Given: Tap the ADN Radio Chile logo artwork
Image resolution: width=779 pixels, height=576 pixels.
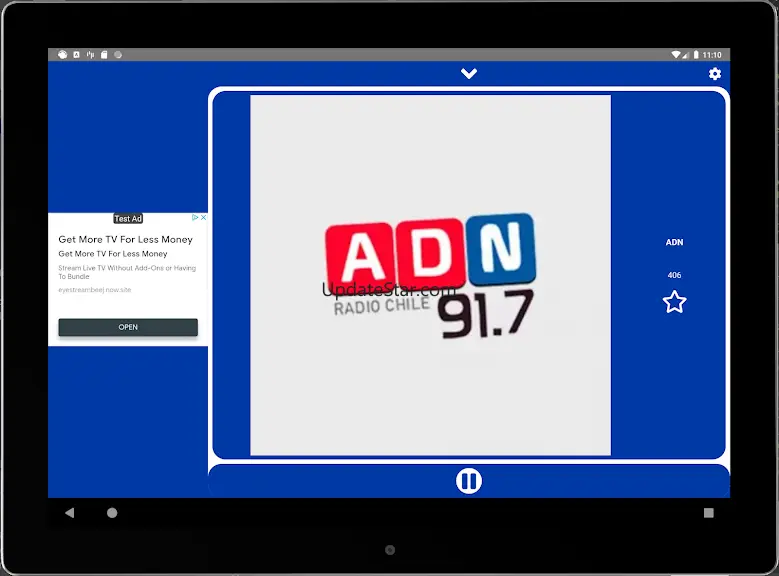Looking at the screenshot, I should tap(430, 275).
